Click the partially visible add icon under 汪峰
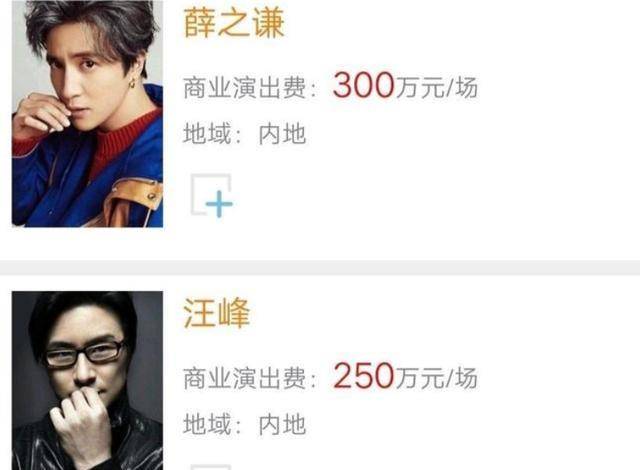 [x=211, y=467]
